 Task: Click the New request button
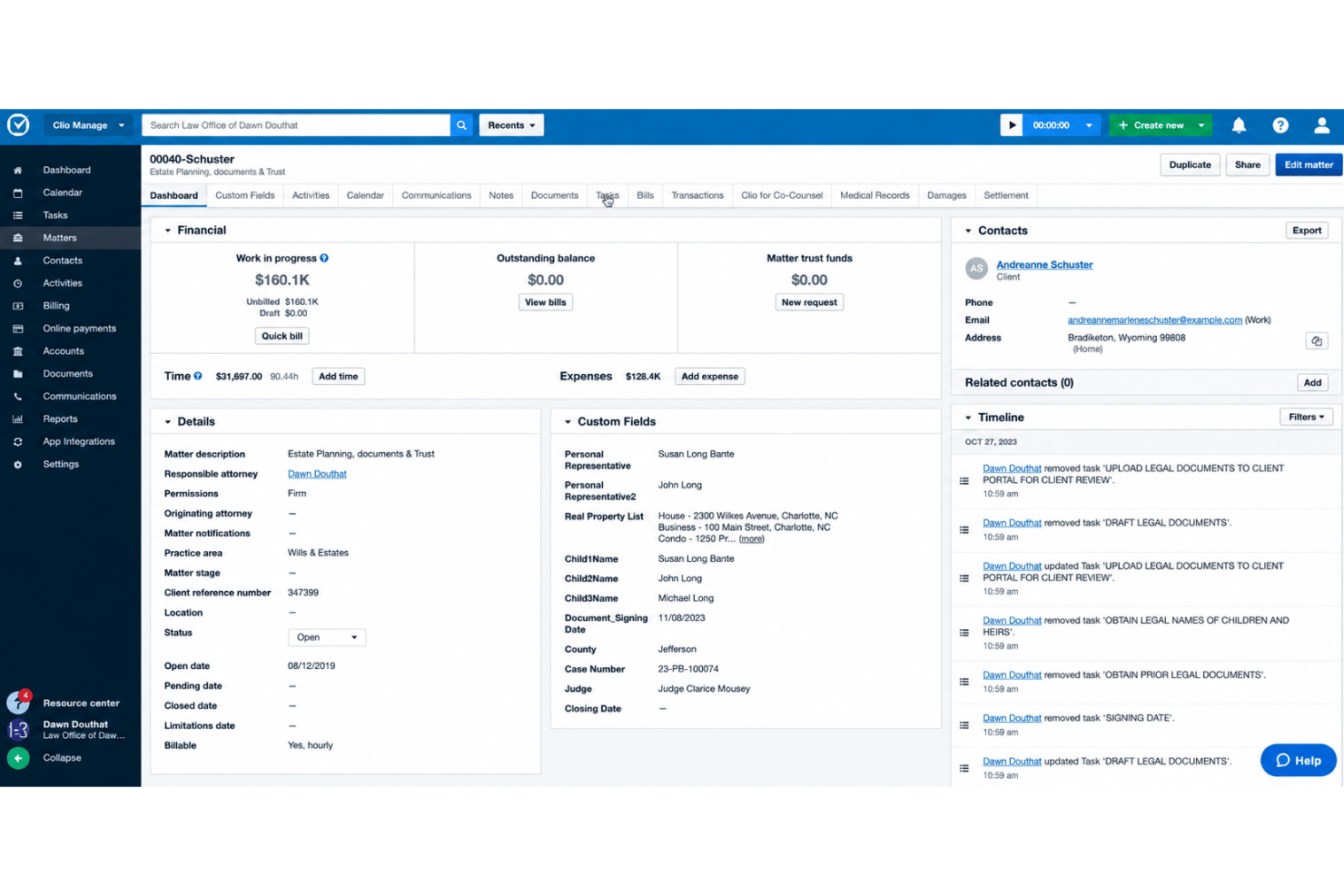[x=809, y=302]
